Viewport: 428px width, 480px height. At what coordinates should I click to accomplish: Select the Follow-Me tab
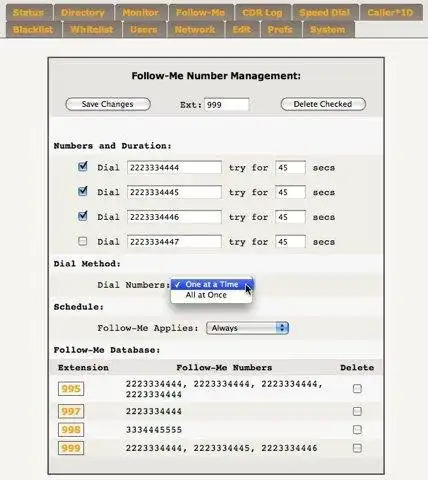point(201,13)
